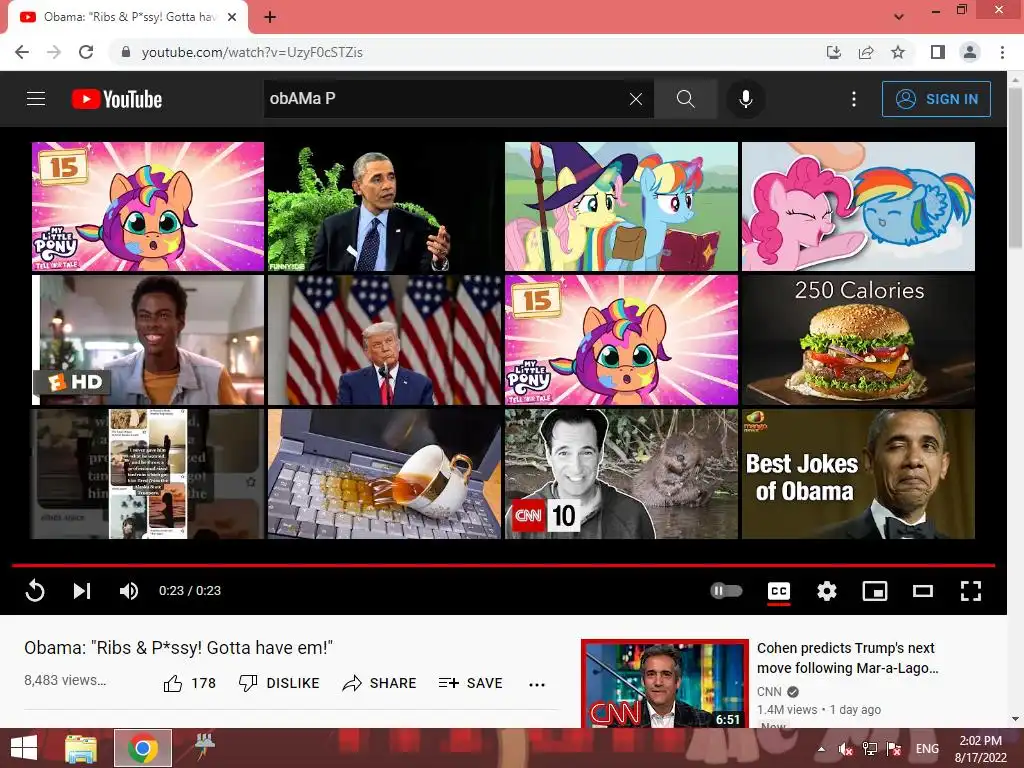
Task: Click the first My Little Pony 15 thumbnail
Action: tap(148, 206)
